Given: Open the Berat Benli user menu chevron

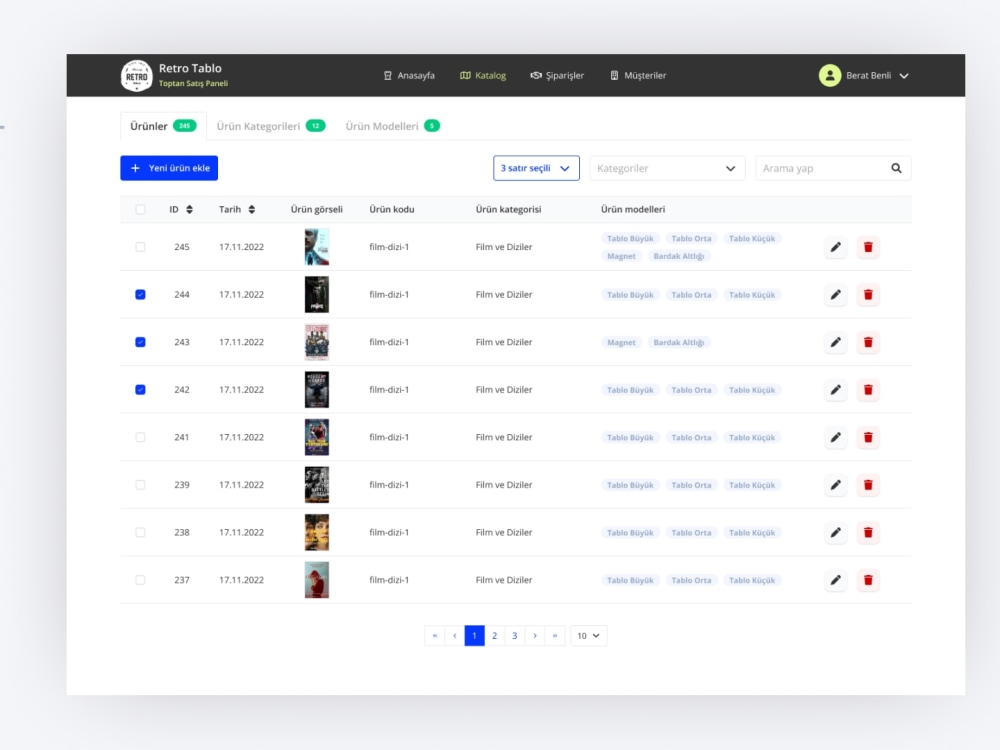Looking at the screenshot, I should click(x=904, y=76).
